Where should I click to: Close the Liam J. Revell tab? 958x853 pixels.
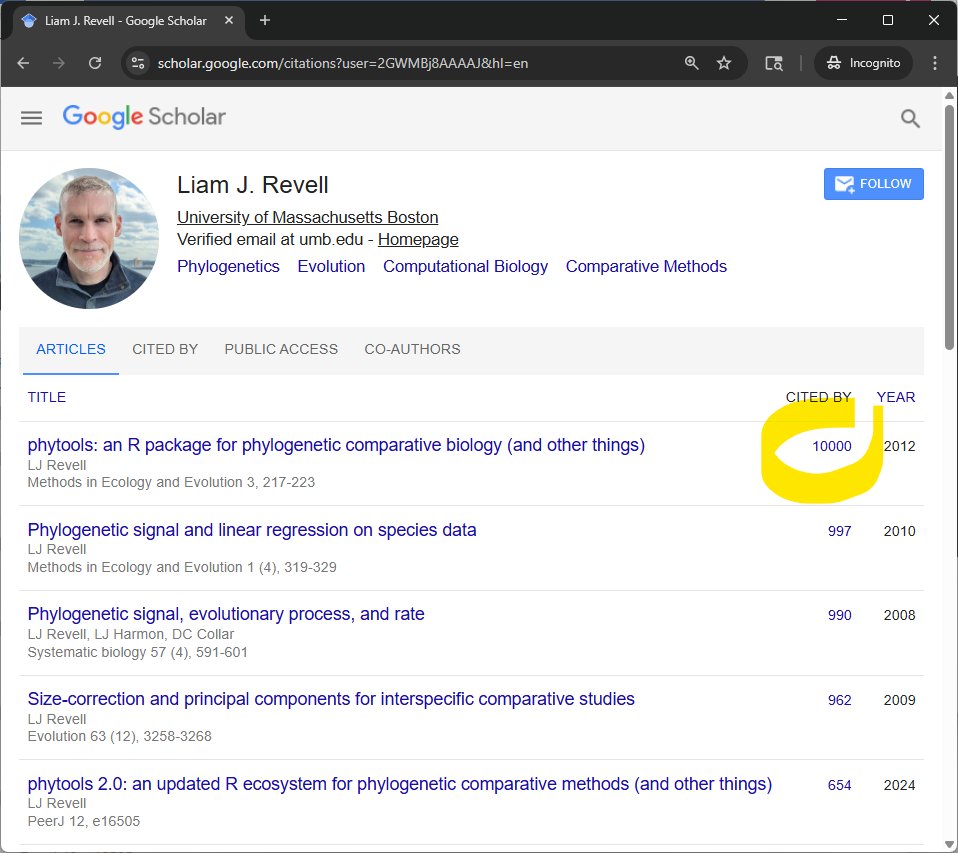[x=229, y=20]
